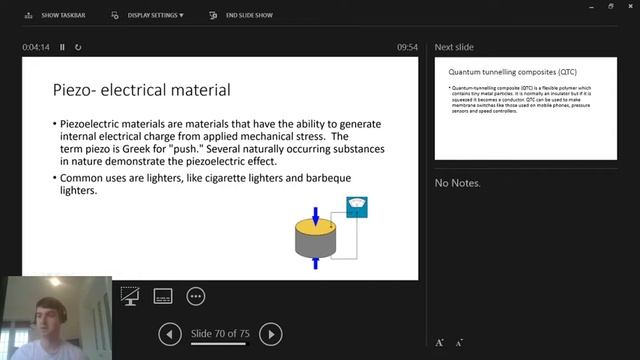The width and height of the screenshot is (640, 360).
Task: Click the webcam video overlay
Action: pyautogui.click(x=56, y=318)
